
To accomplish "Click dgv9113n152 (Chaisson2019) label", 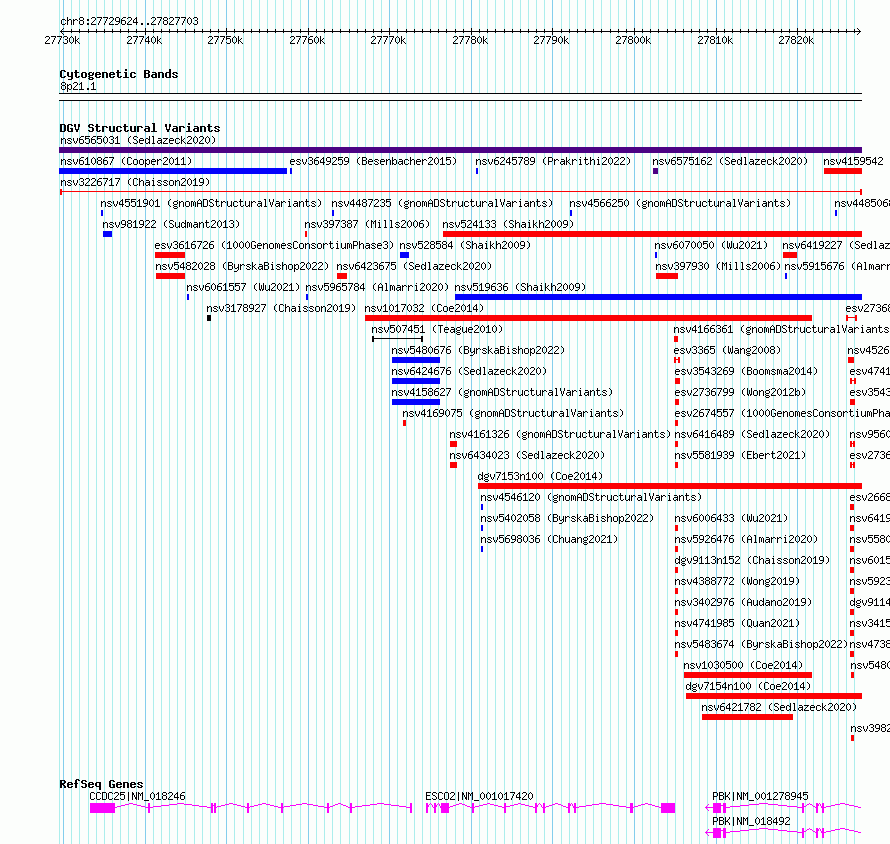I will (752, 560).
